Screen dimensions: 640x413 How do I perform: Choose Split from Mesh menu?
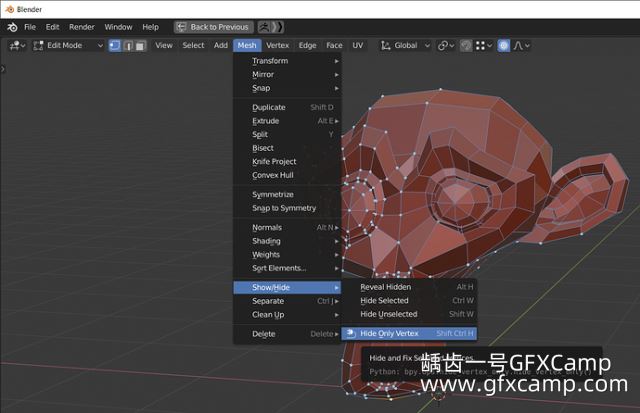point(287,135)
